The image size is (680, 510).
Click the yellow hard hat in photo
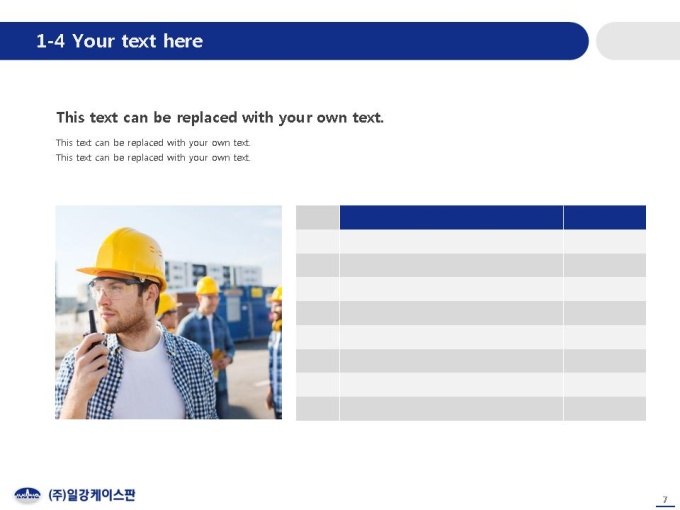pyautogui.click(x=123, y=257)
